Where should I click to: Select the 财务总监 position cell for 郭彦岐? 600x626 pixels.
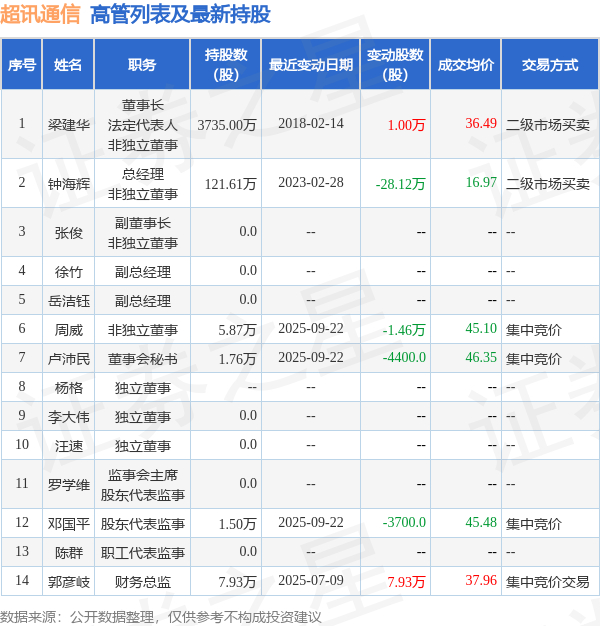(143, 582)
